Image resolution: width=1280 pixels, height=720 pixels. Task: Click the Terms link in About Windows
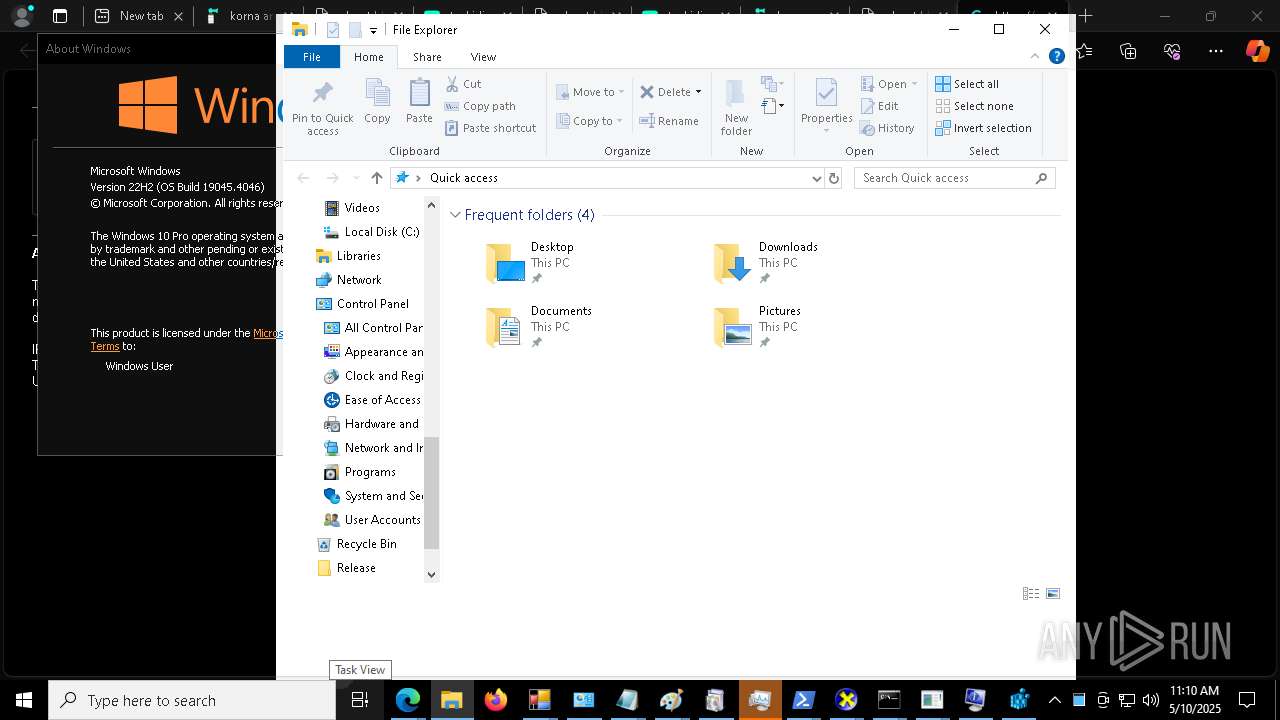105,346
